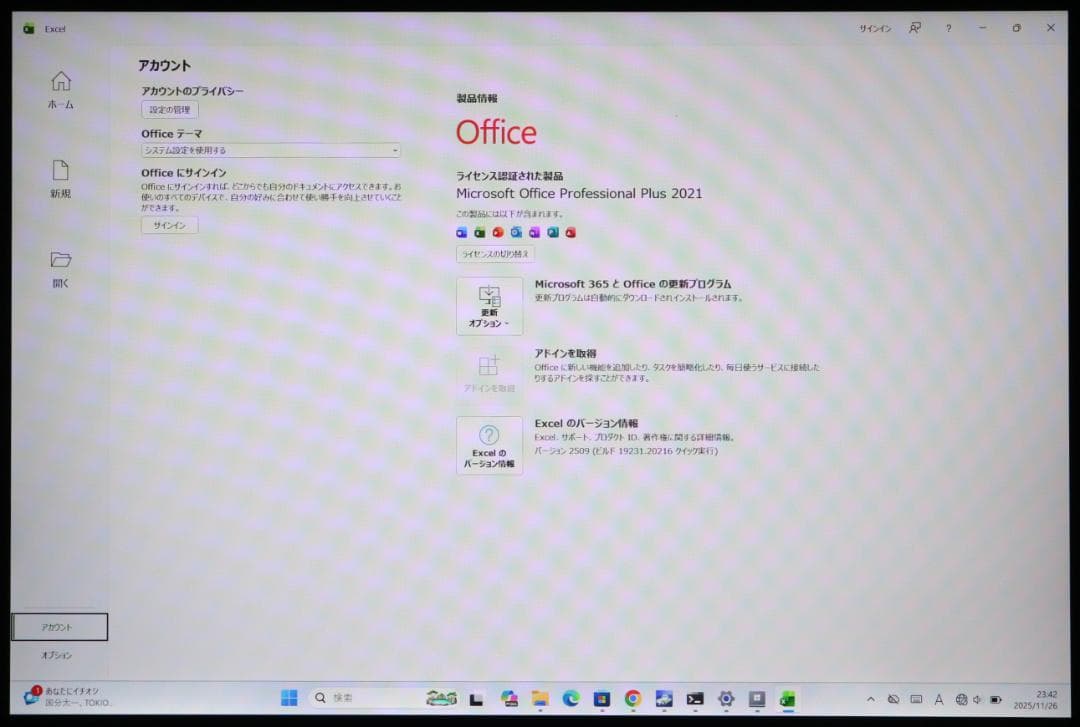Expand the Office テーマ dropdown
The width and height of the screenshot is (1080, 727).
point(271,150)
